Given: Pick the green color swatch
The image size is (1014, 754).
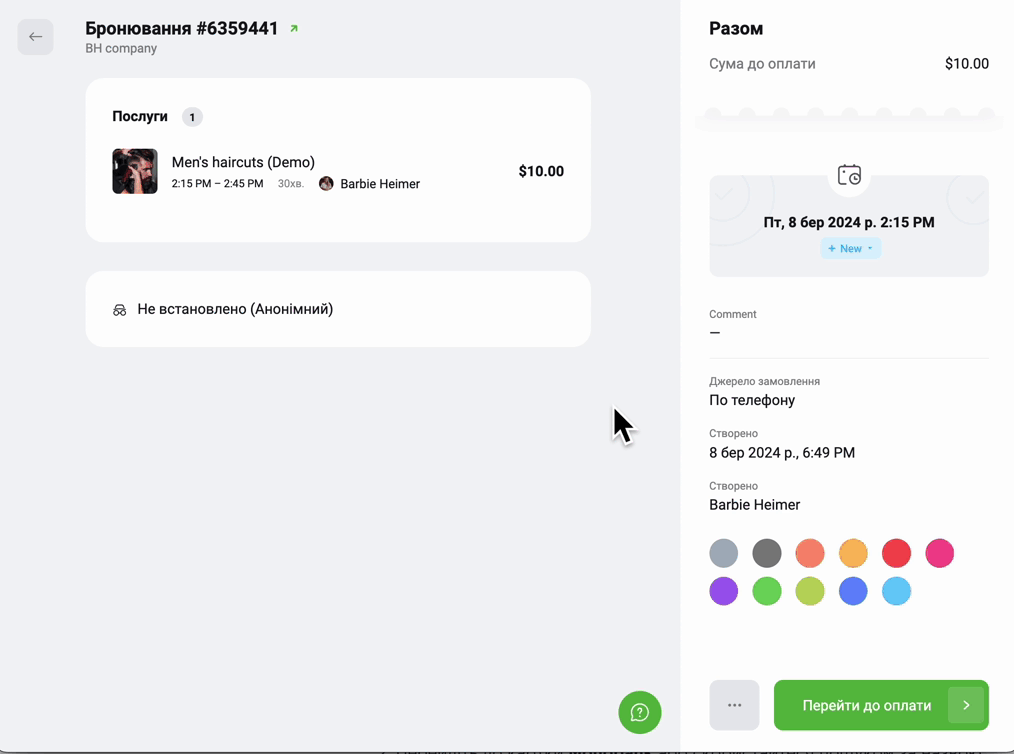Looking at the screenshot, I should pos(767,591).
